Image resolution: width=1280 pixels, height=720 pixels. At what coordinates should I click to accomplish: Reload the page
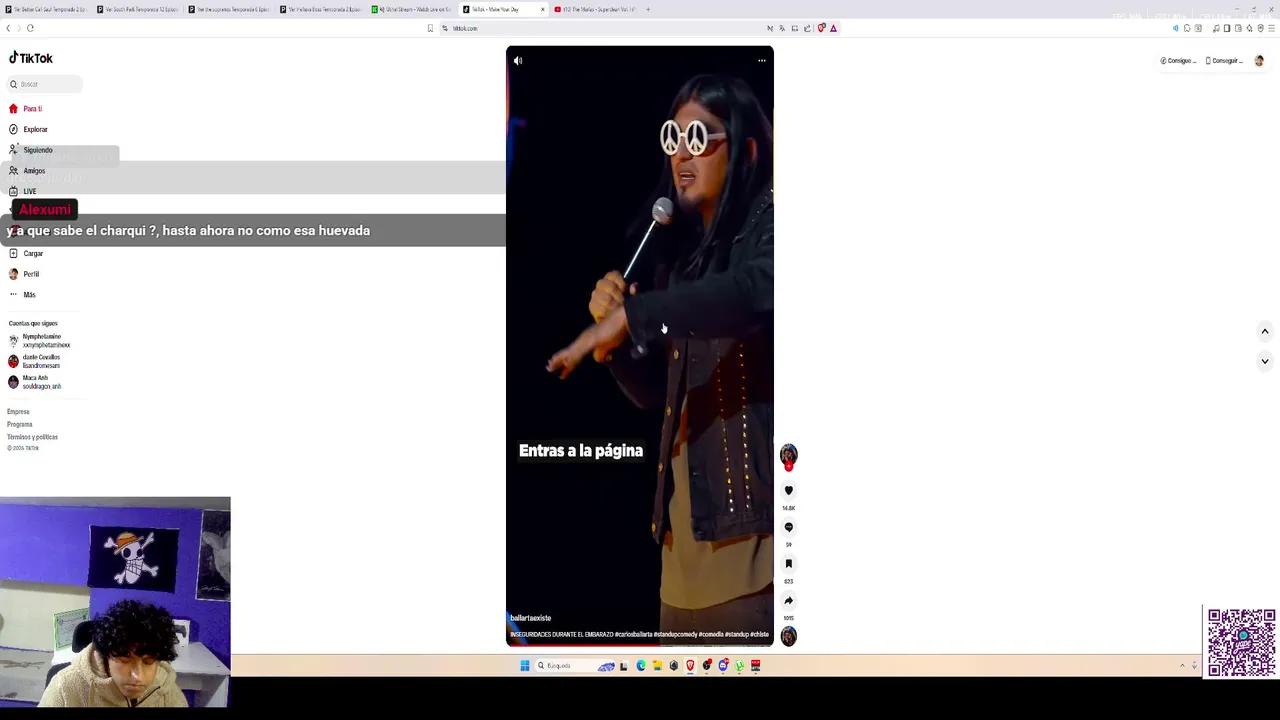30,28
